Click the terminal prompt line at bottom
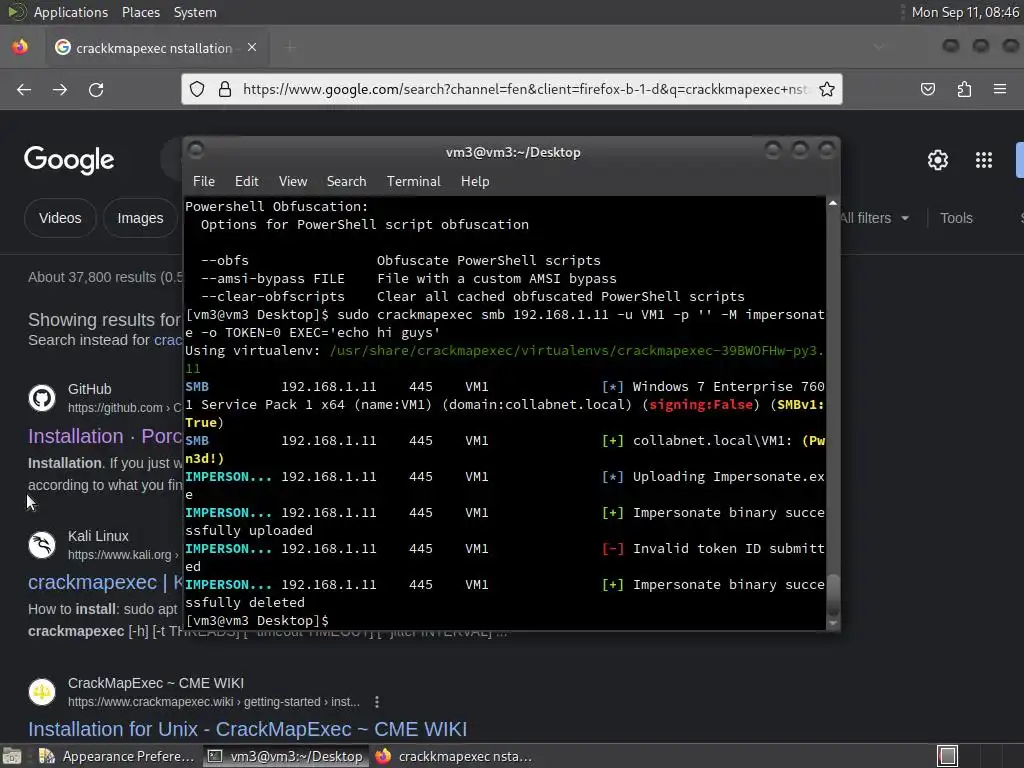 (257, 620)
